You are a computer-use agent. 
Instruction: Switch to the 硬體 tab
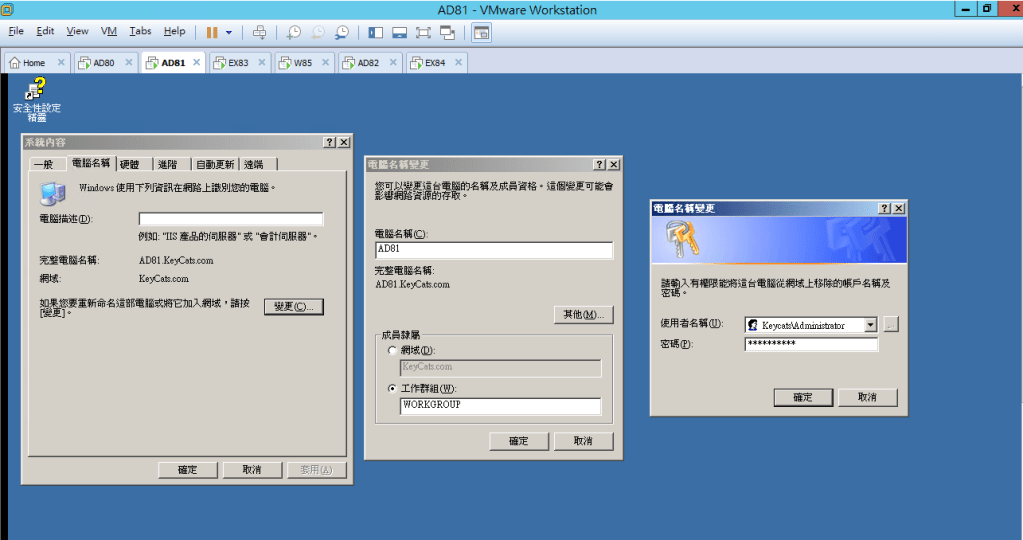tap(130, 165)
